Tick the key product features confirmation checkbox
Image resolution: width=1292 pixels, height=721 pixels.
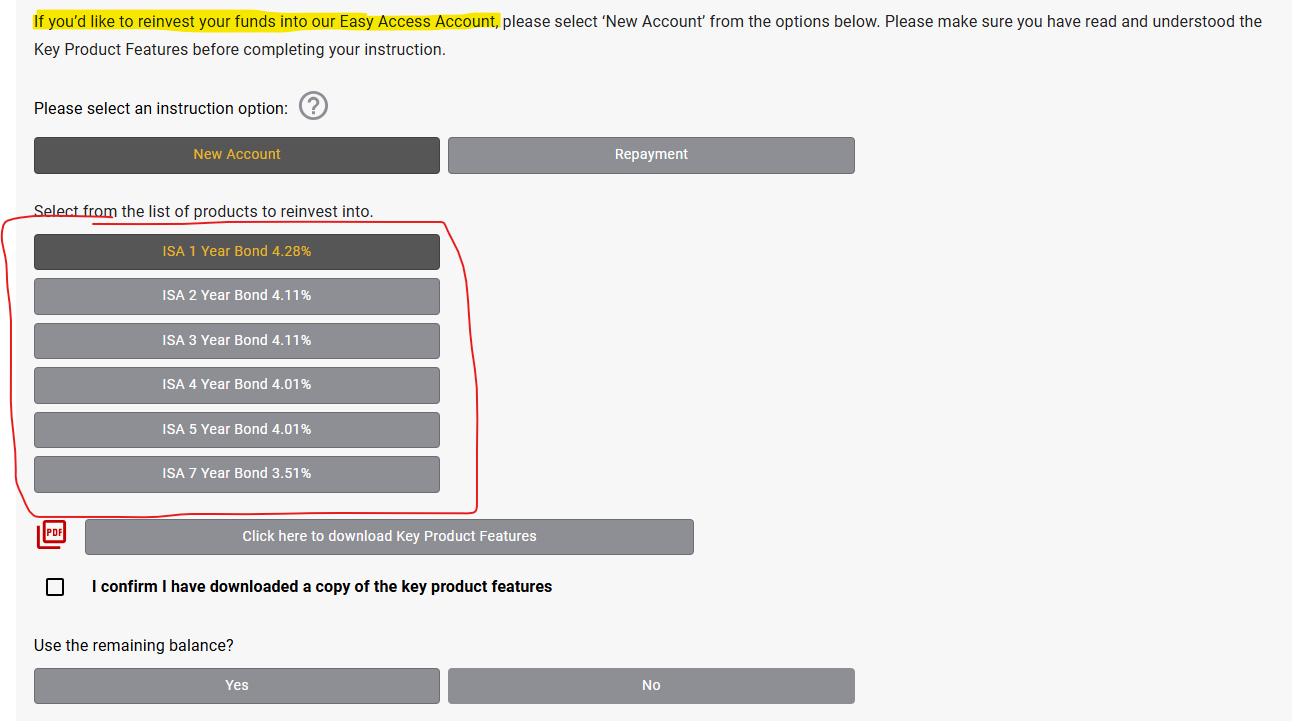click(x=55, y=587)
